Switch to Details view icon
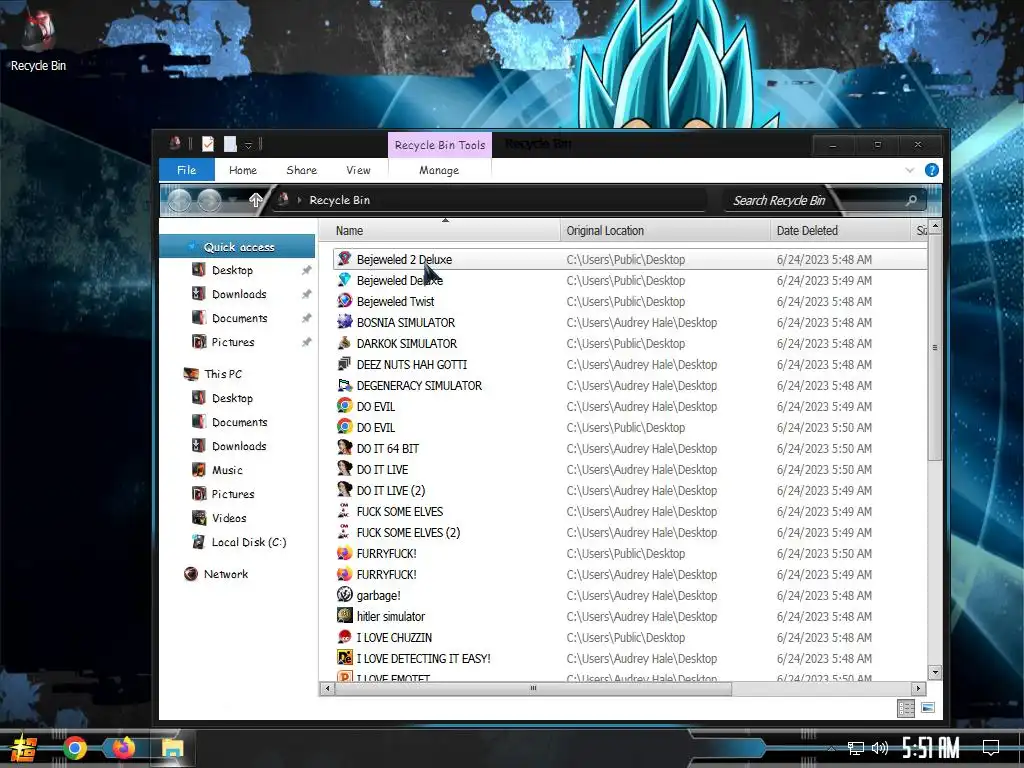Screen dimensions: 1024x768 pos(906,708)
